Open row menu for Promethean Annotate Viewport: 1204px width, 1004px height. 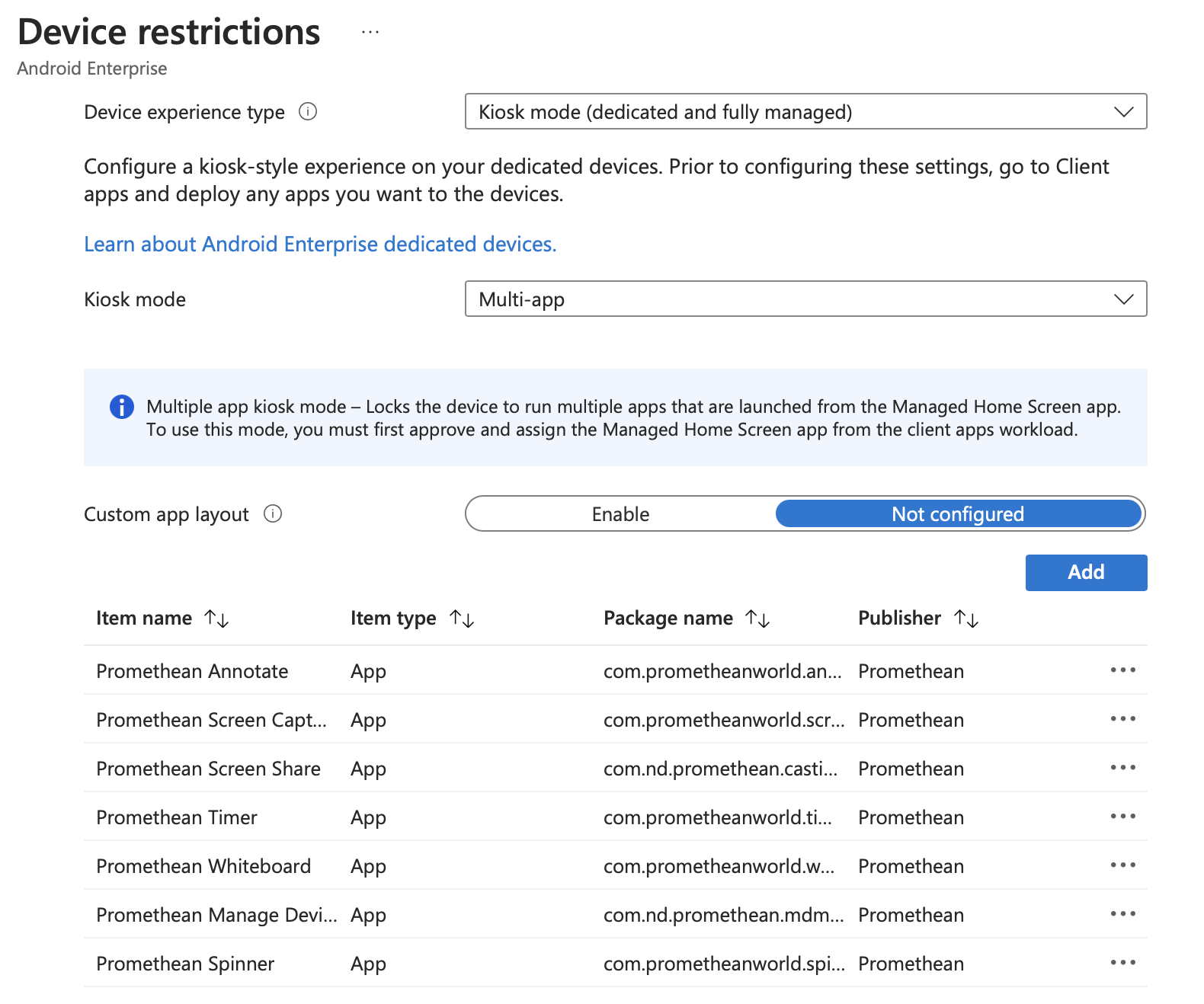(1122, 670)
